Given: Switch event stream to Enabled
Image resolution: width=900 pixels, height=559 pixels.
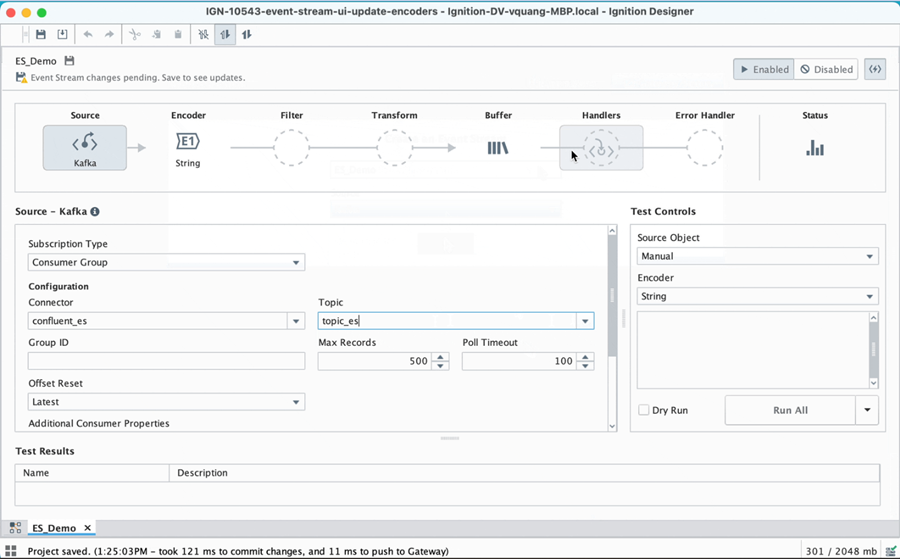Looking at the screenshot, I should [x=764, y=69].
